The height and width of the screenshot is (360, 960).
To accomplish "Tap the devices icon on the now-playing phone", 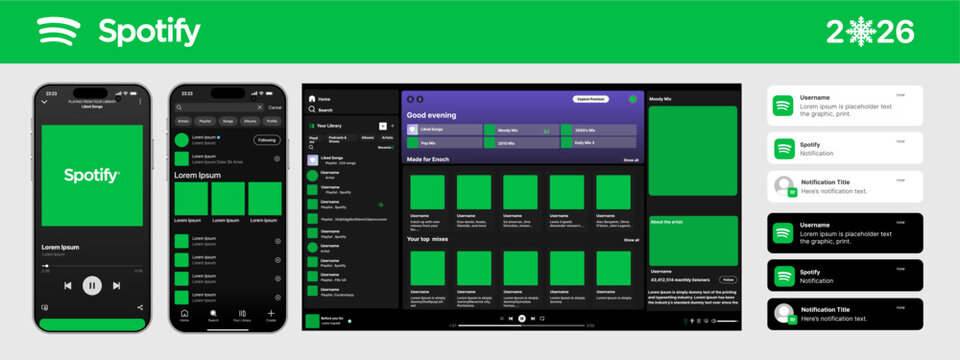I will pyautogui.click(x=44, y=307).
